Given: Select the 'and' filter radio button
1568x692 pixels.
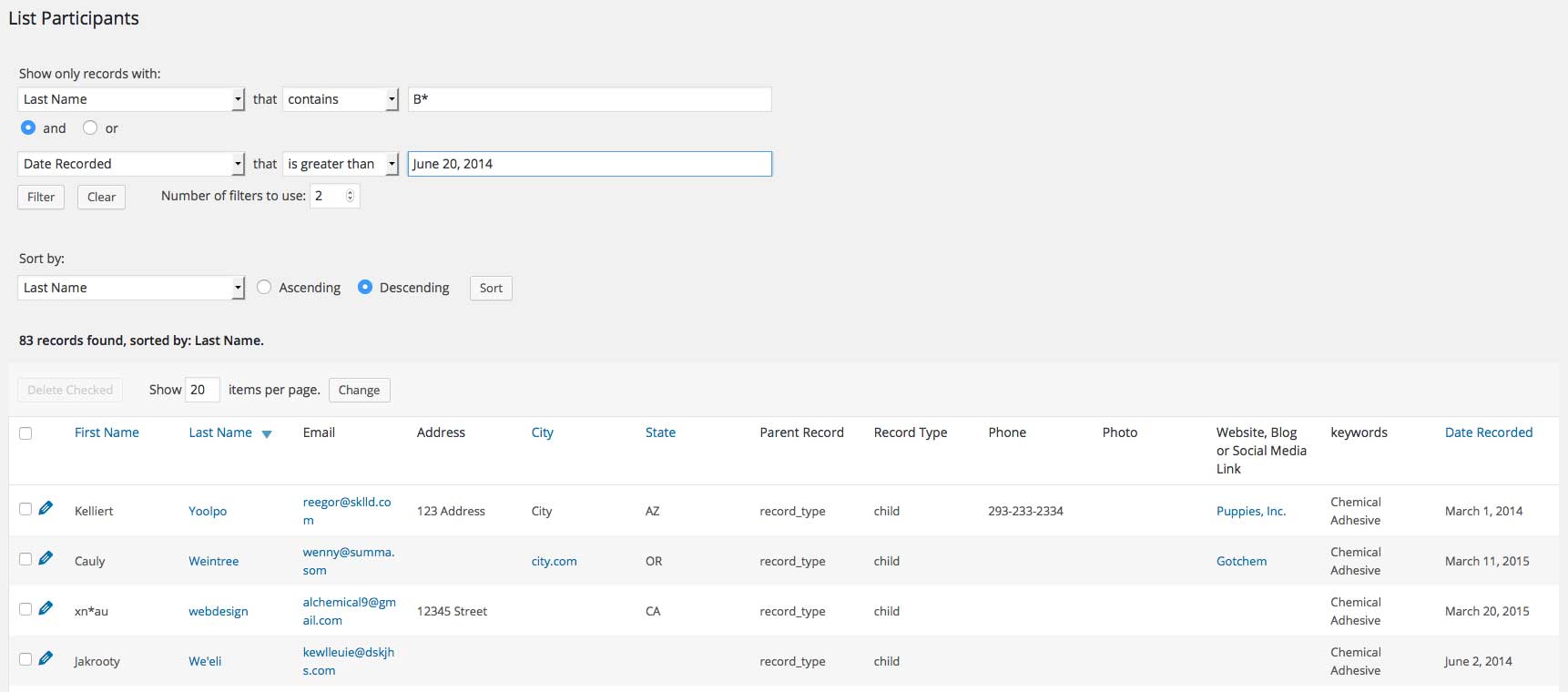Looking at the screenshot, I should pyautogui.click(x=28, y=128).
